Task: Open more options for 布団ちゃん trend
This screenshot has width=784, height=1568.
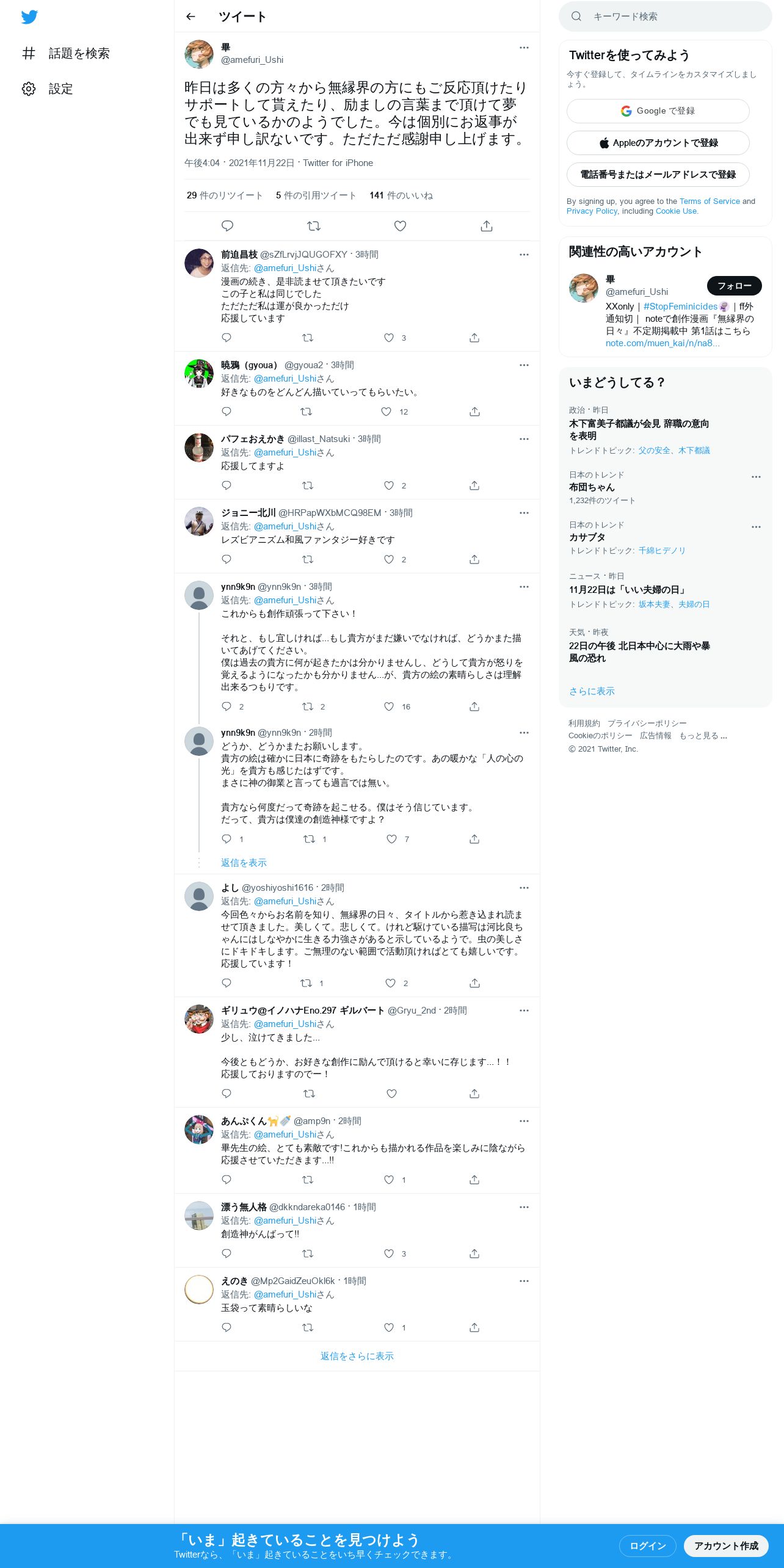Action: coord(756,477)
